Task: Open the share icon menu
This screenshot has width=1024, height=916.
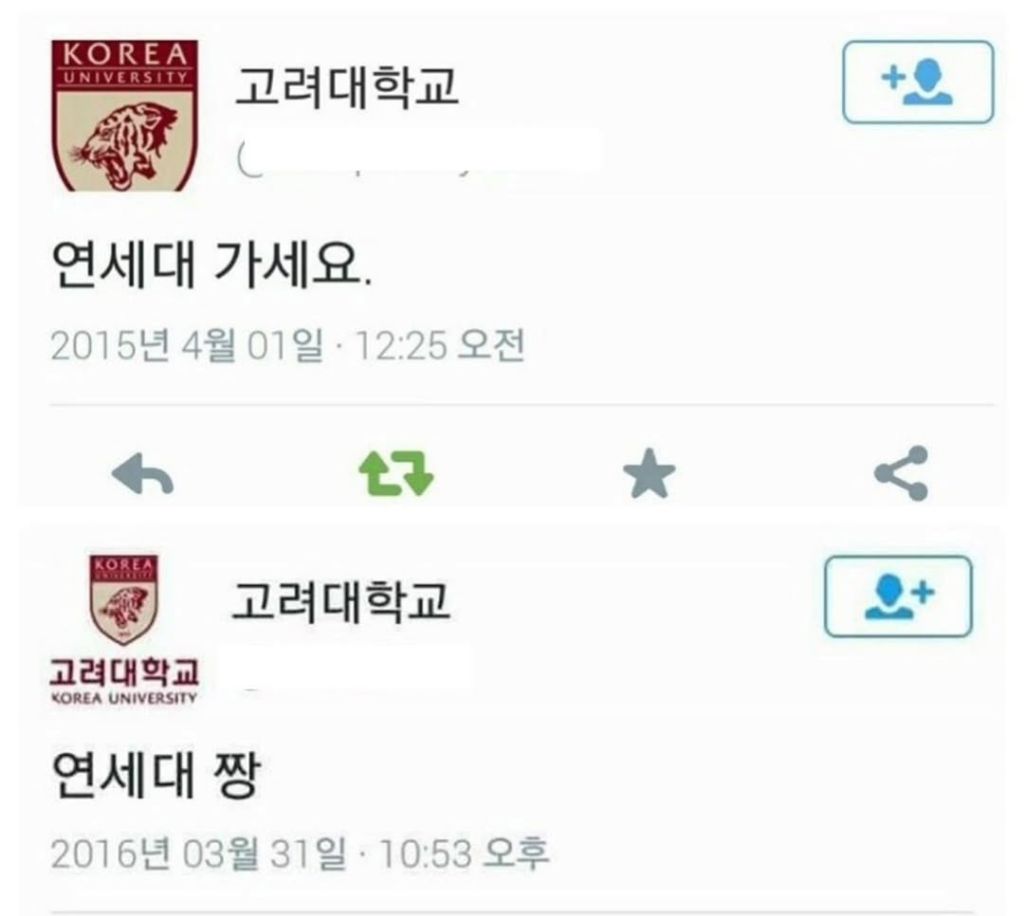Action: coord(901,473)
